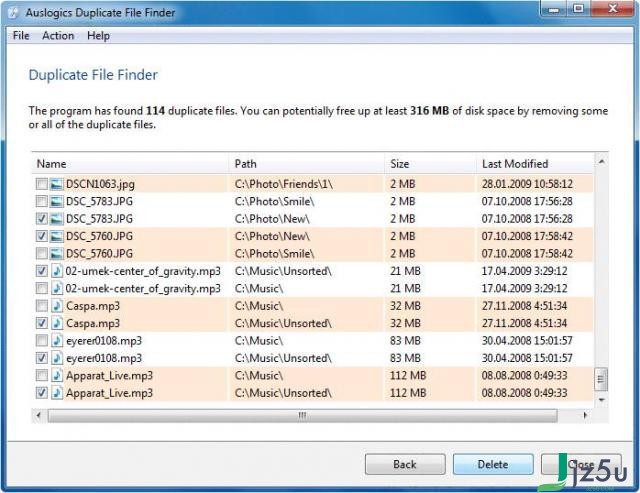640x493 pixels.
Task: Maximize the Duplicate File Finder window
Action: tap(578, 9)
